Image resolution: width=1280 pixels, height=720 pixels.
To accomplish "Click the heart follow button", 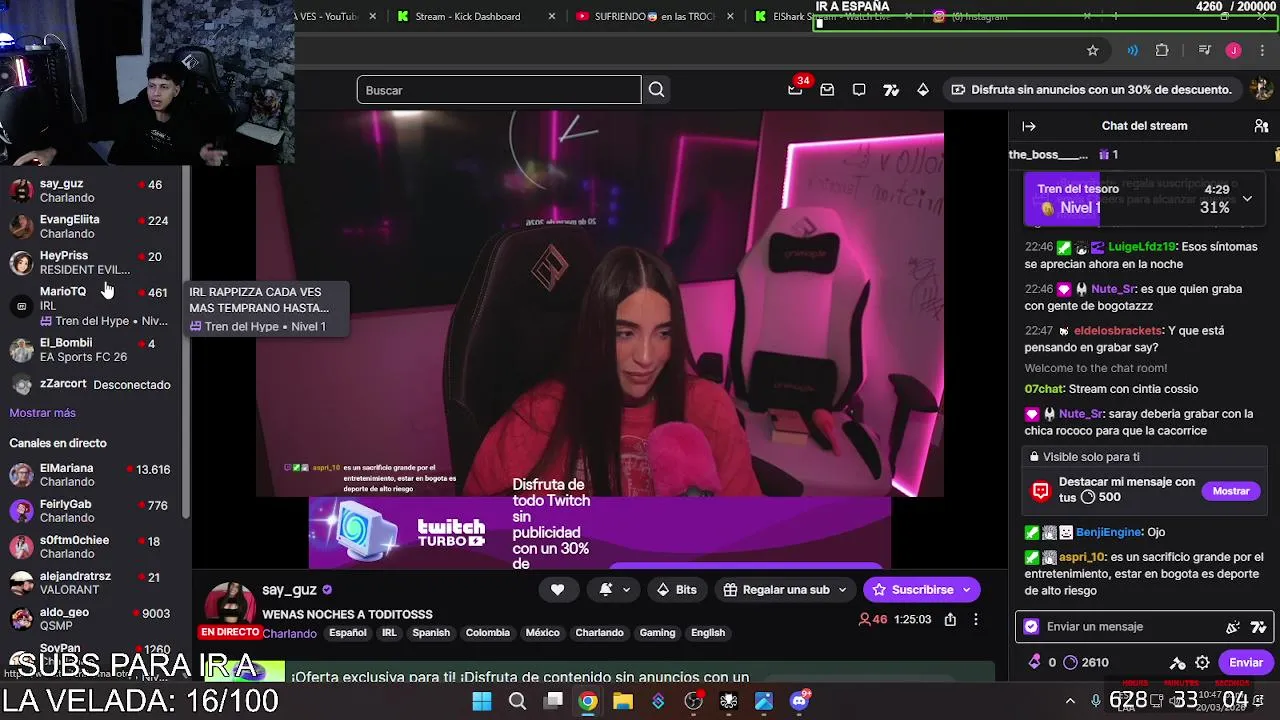I will point(557,590).
